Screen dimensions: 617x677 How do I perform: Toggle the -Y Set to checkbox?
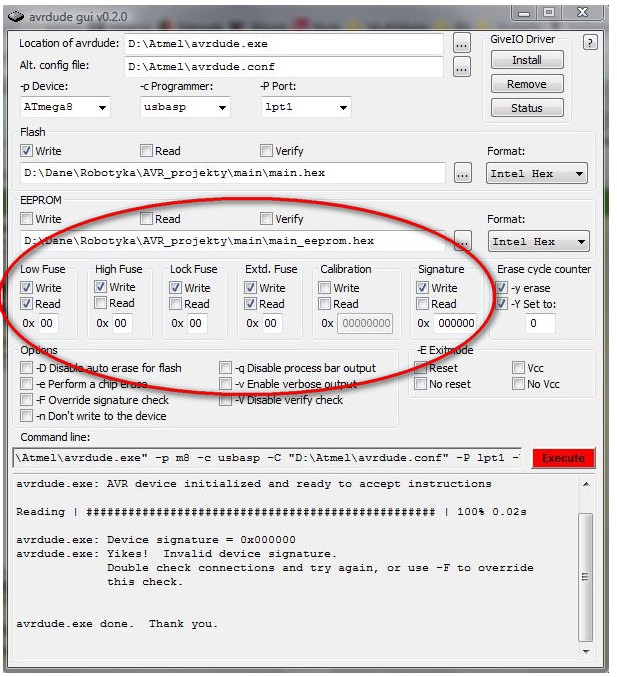coord(501,304)
